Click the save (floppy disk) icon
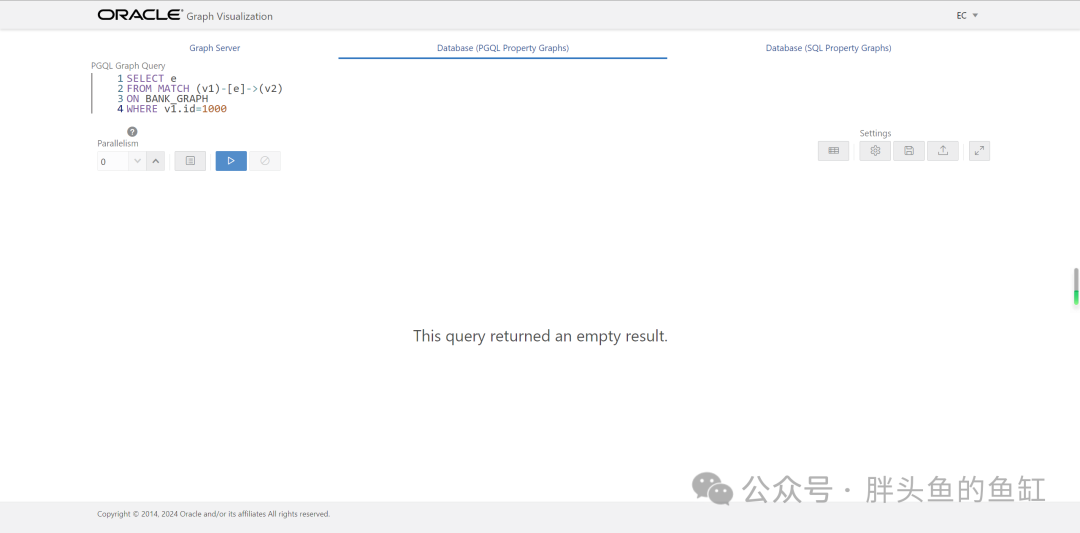 click(909, 151)
